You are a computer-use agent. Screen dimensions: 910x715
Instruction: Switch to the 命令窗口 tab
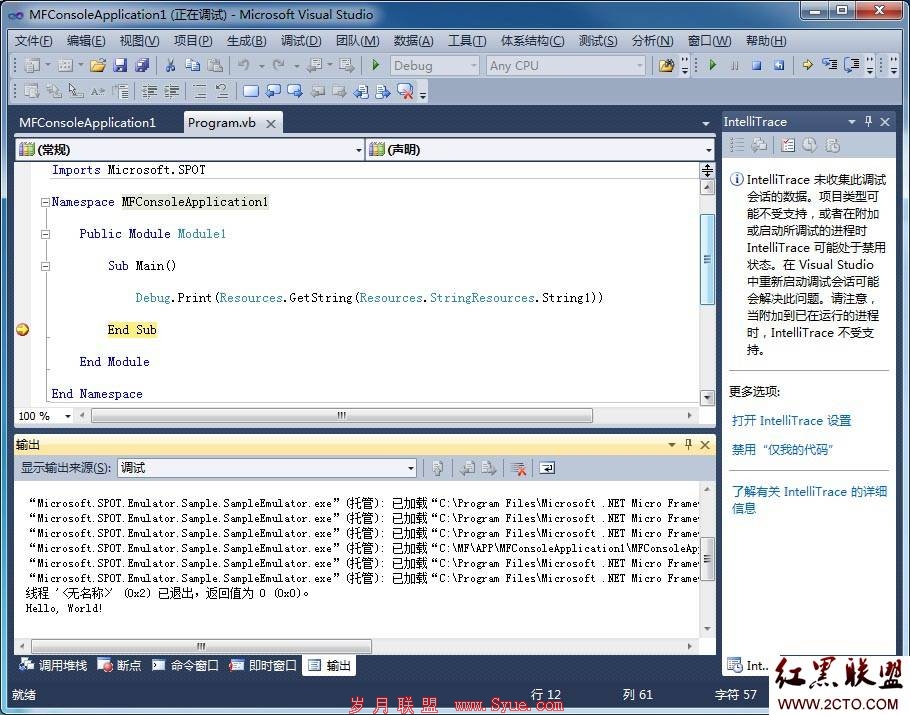click(185, 665)
